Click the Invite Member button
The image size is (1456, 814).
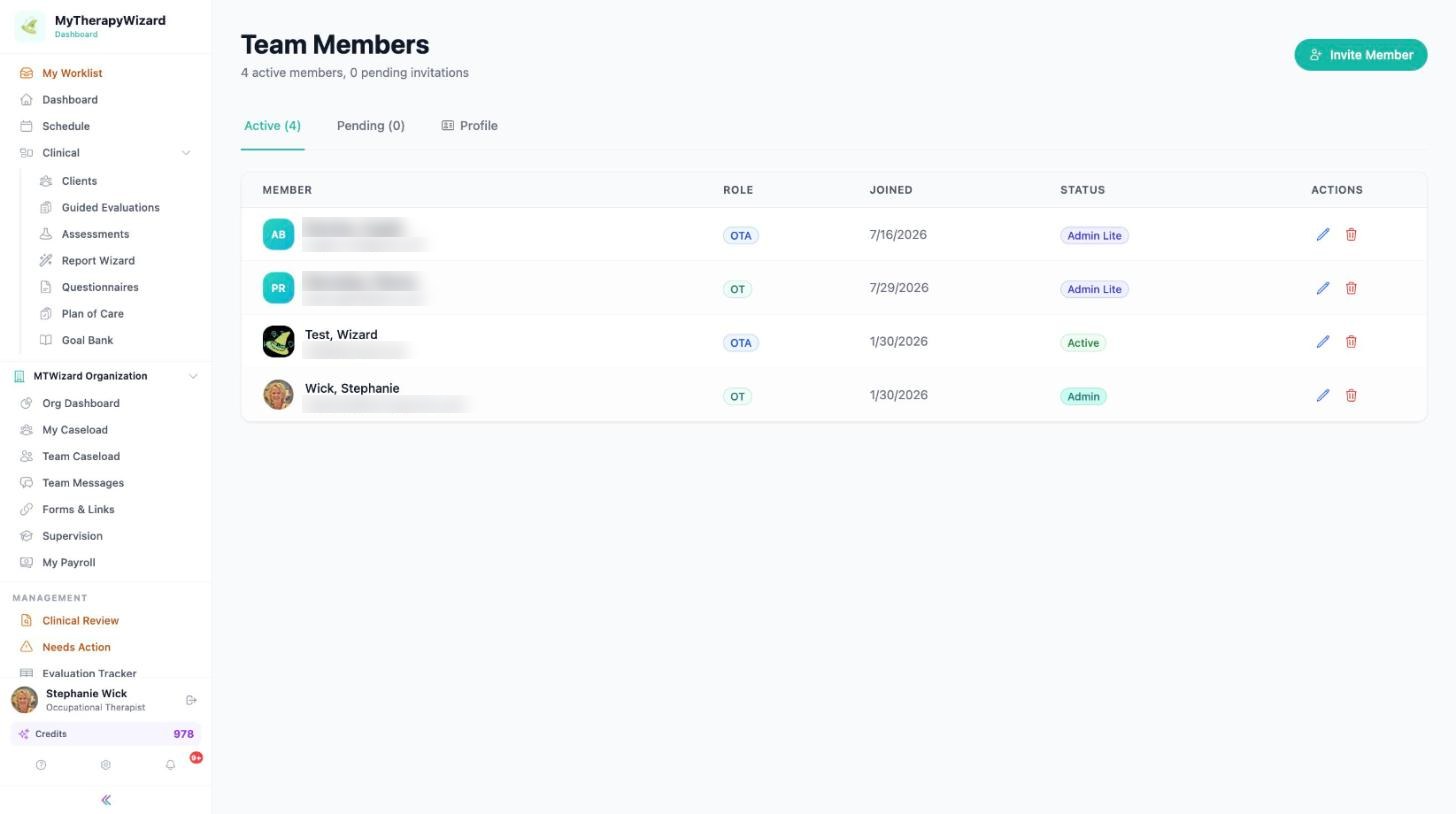click(1361, 55)
